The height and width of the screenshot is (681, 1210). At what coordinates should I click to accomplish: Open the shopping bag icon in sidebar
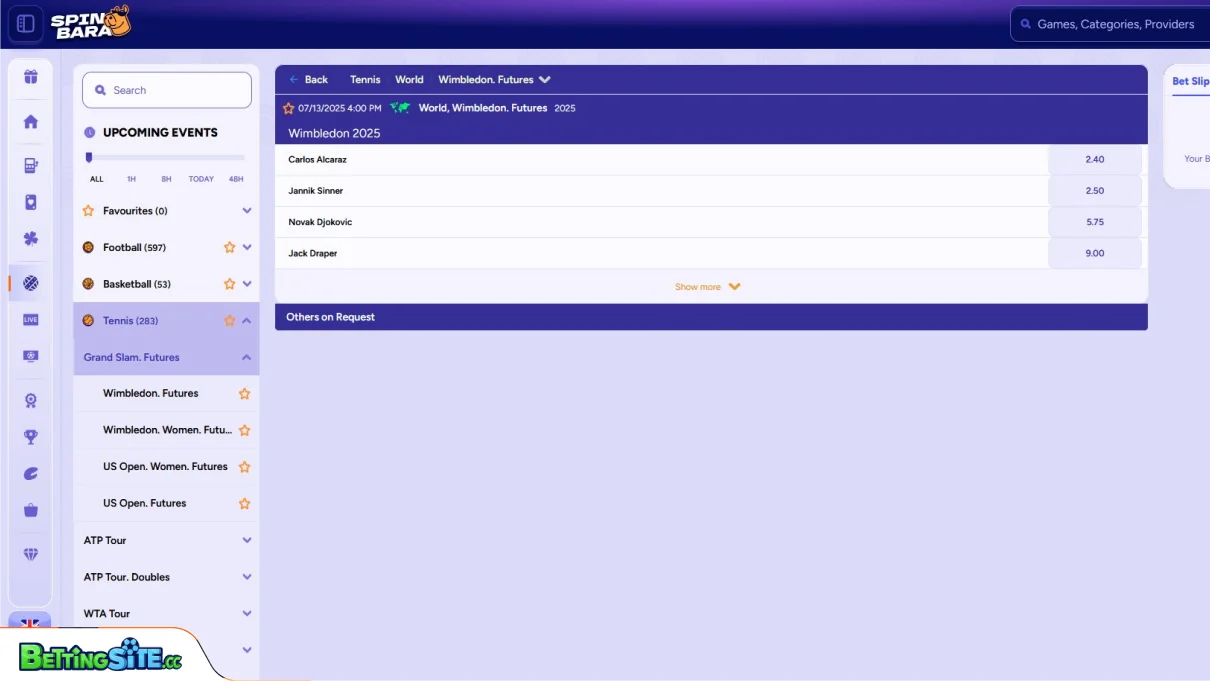(30, 509)
